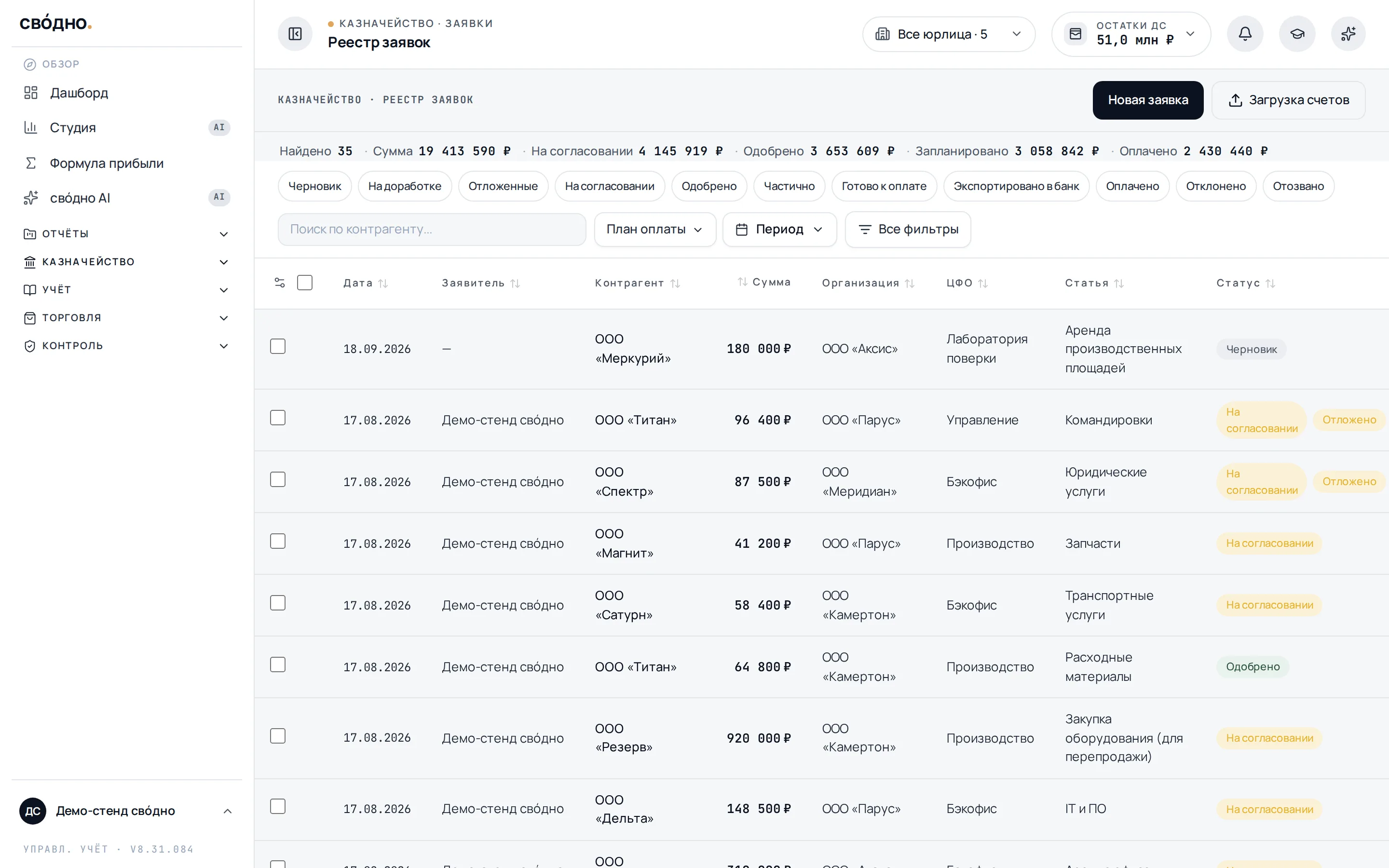Sort by Статья column arrows
Screen dimensions: 1389x868
click(1118, 283)
